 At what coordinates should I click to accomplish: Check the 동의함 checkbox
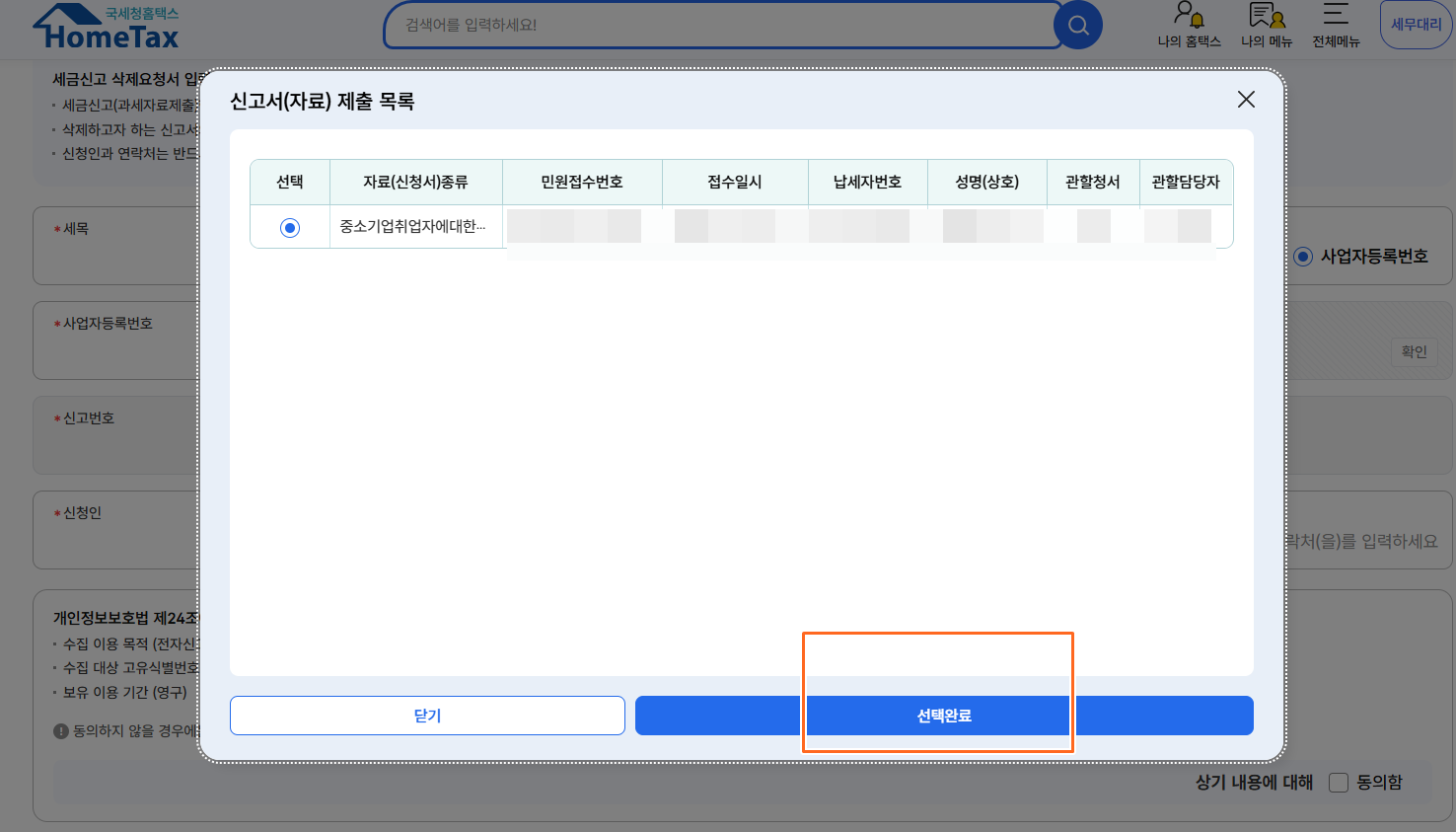click(x=1339, y=783)
